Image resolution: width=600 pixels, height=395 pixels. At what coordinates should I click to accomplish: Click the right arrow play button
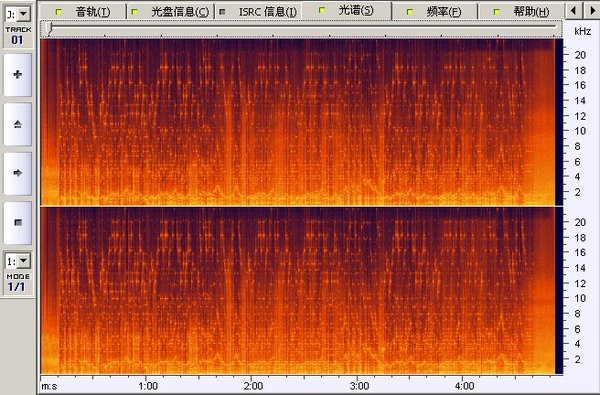coord(18,173)
